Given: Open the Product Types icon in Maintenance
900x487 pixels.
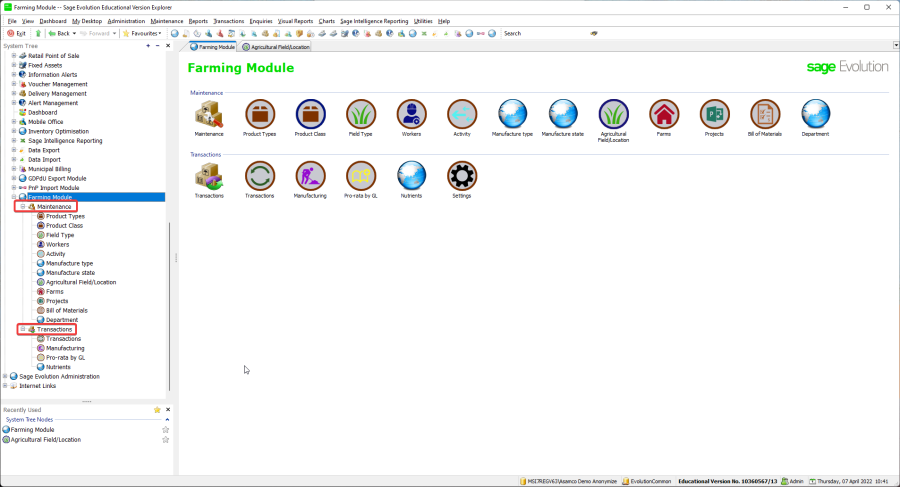Looking at the screenshot, I should [260, 114].
